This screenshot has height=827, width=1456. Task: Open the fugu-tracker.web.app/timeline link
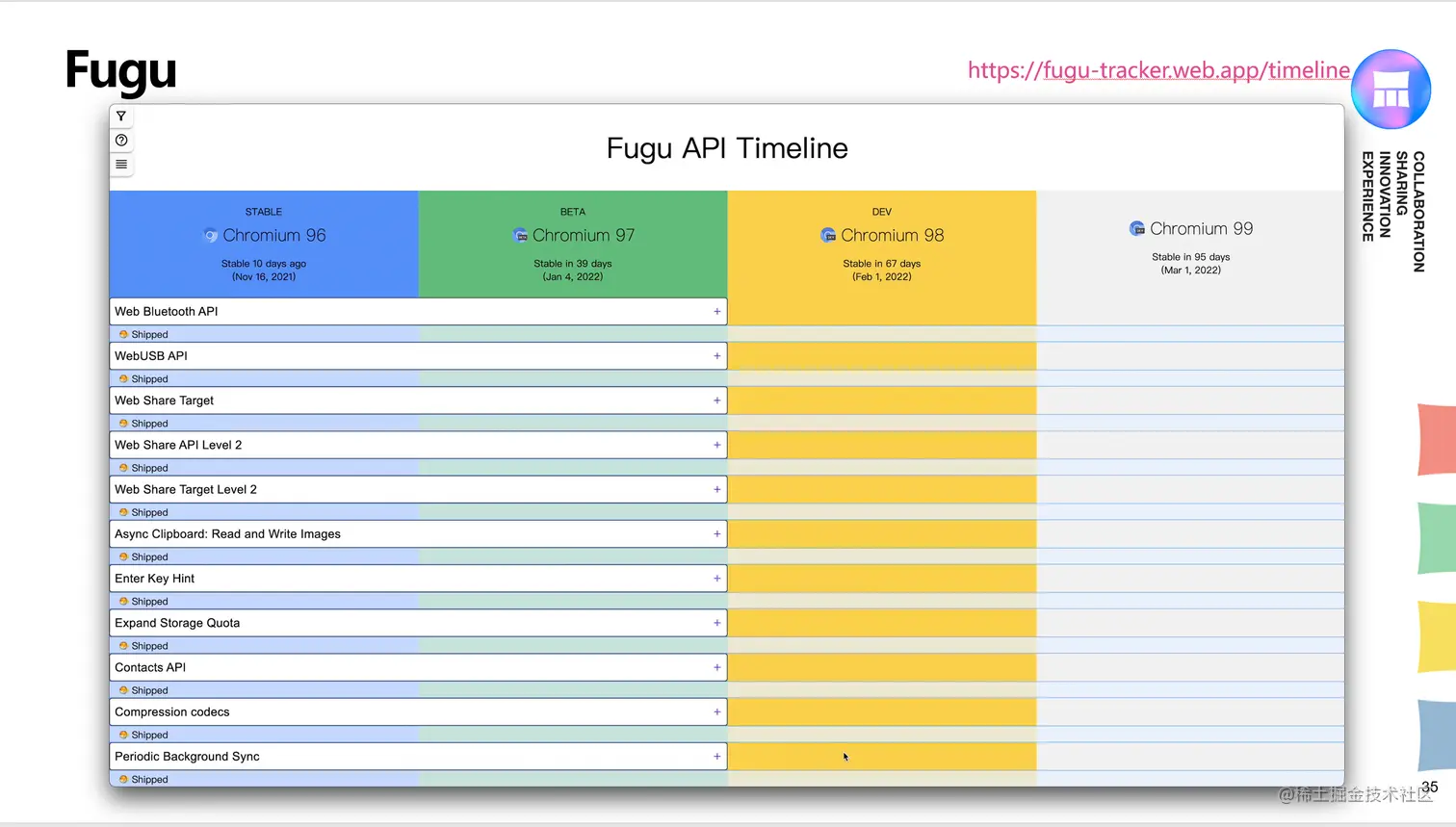click(1158, 70)
